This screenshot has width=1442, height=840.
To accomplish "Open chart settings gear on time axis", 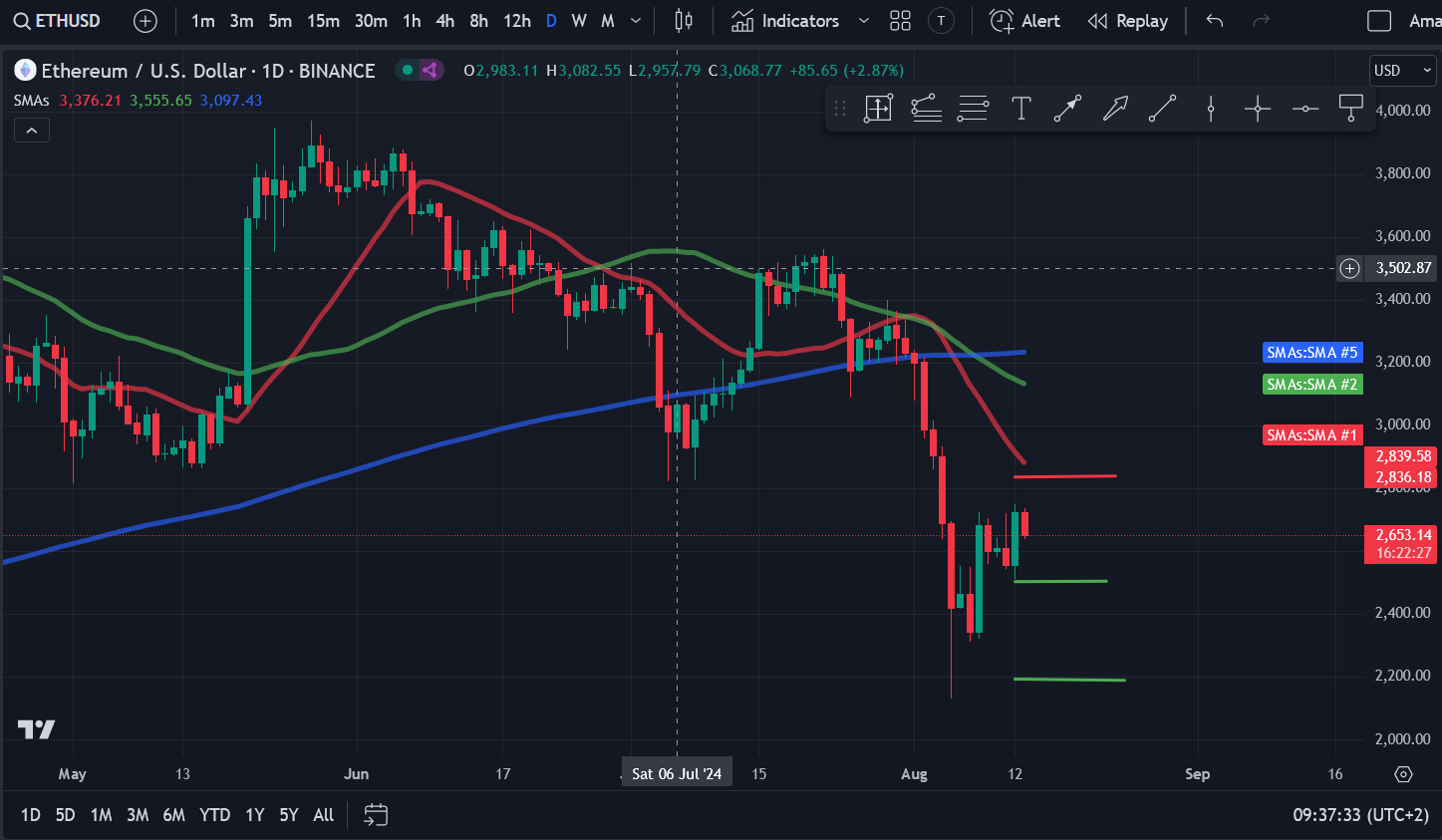I will (x=1403, y=774).
